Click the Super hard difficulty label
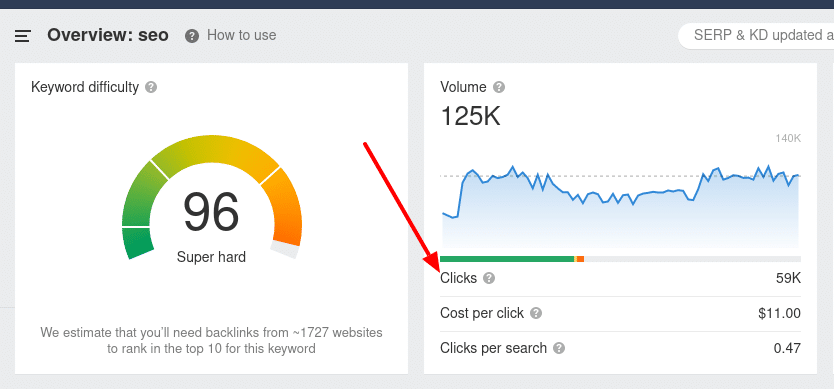834x389 pixels. point(211,258)
